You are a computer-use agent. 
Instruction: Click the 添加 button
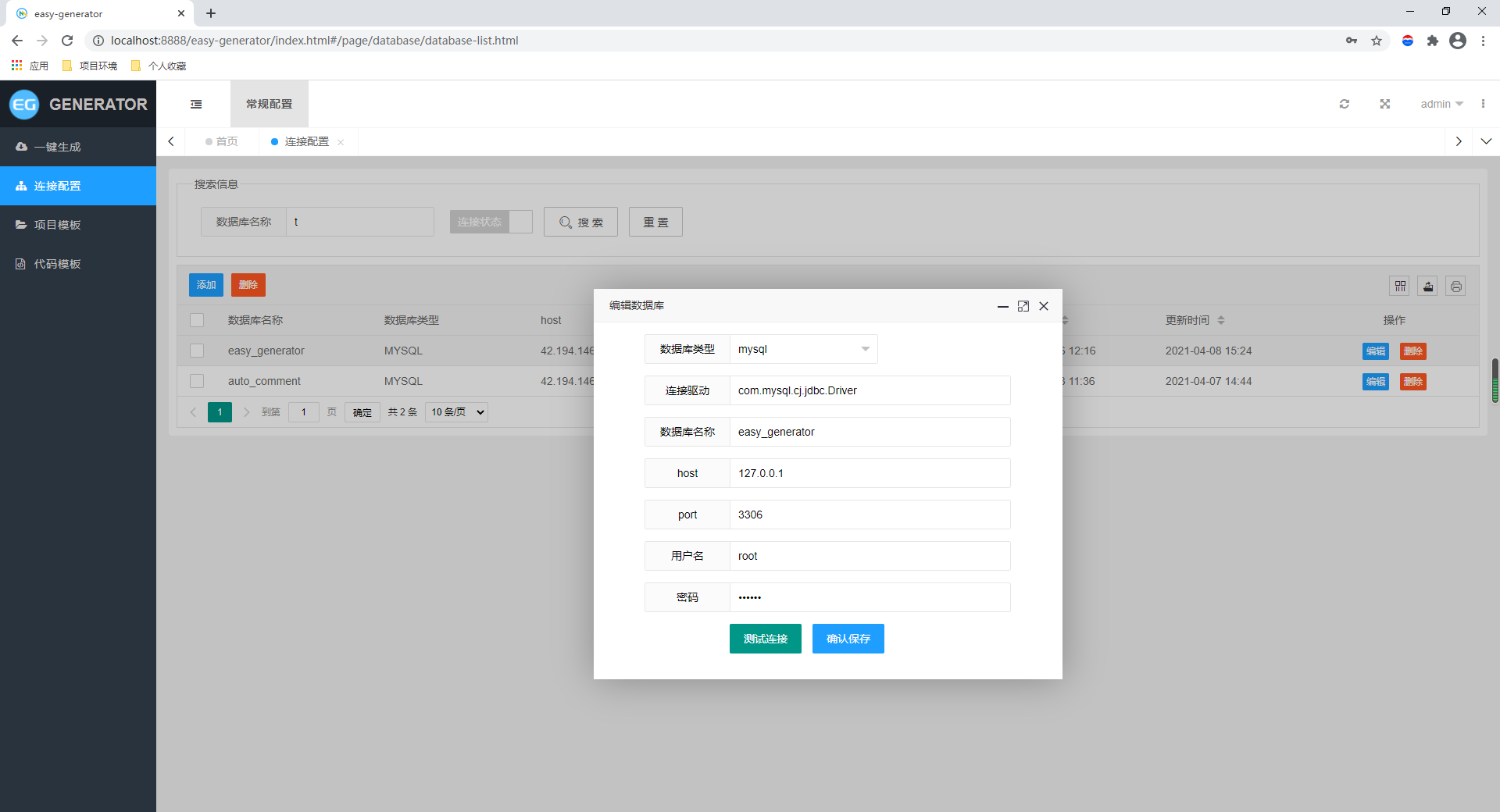[206, 285]
